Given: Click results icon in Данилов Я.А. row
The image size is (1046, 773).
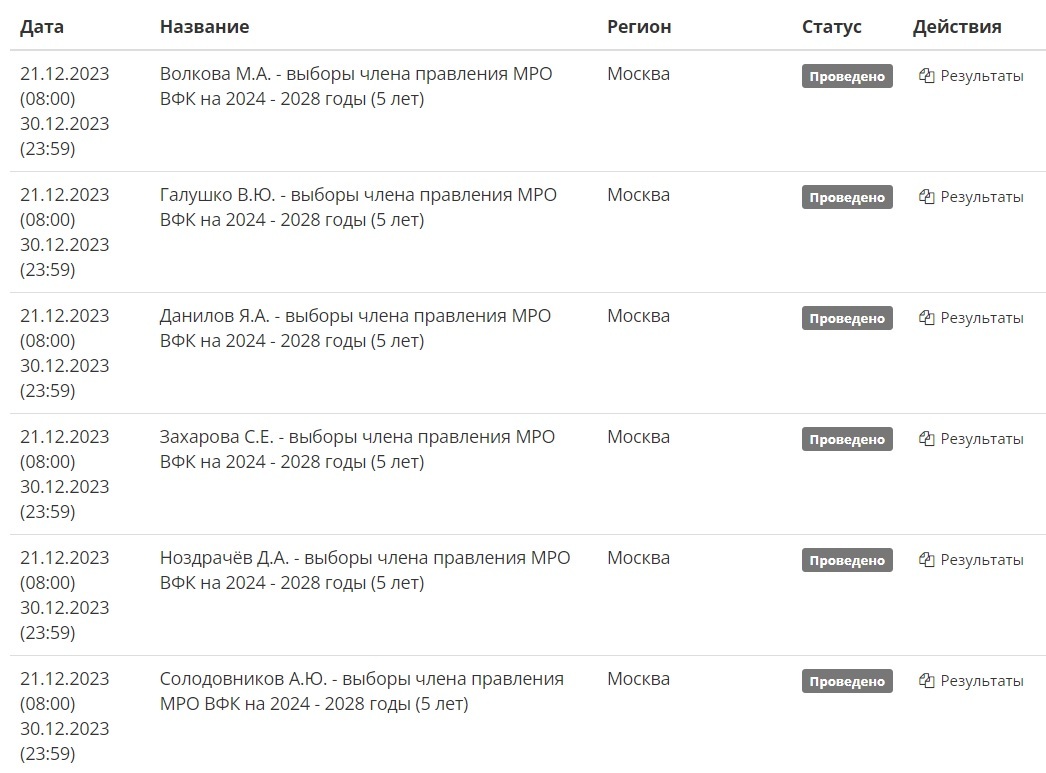Looking at the screenshot, I should [x=926, y=318].
